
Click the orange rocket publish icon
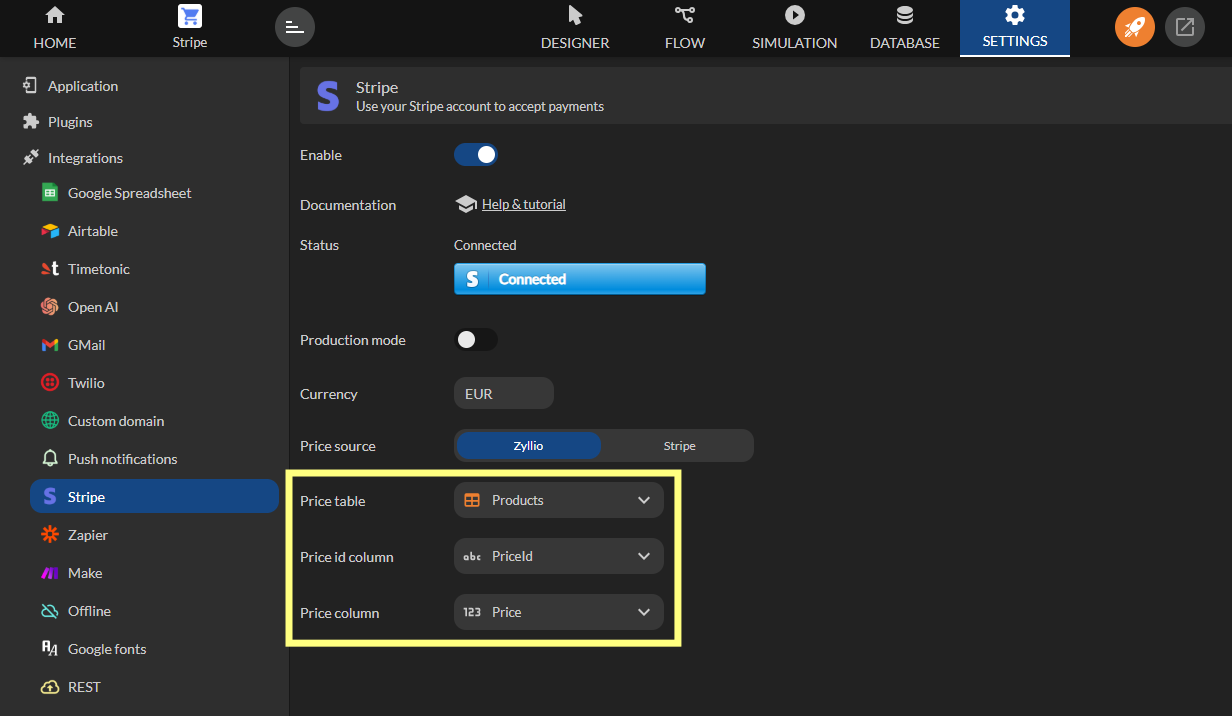pos(1134,27)
